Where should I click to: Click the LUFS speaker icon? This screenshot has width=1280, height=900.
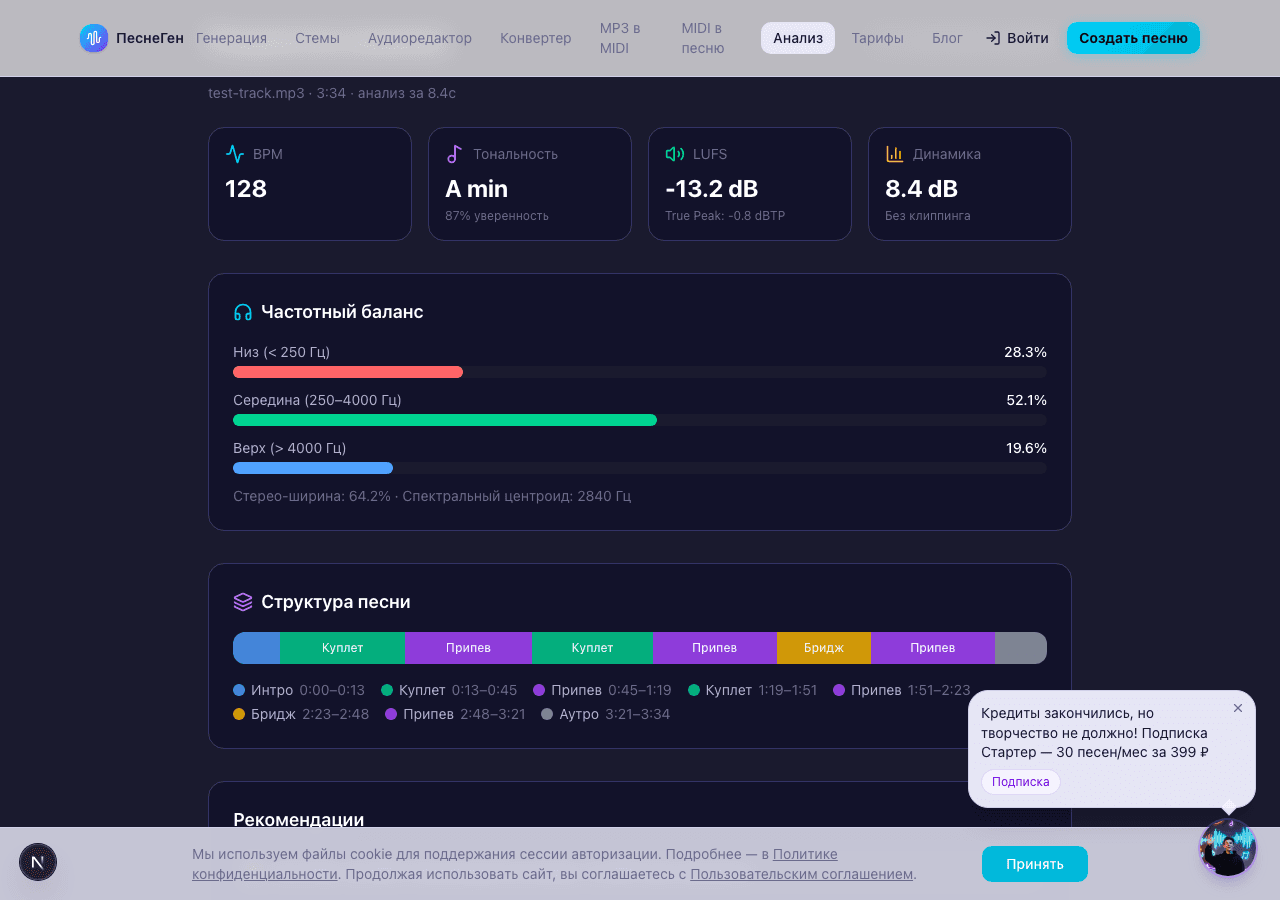675,154
